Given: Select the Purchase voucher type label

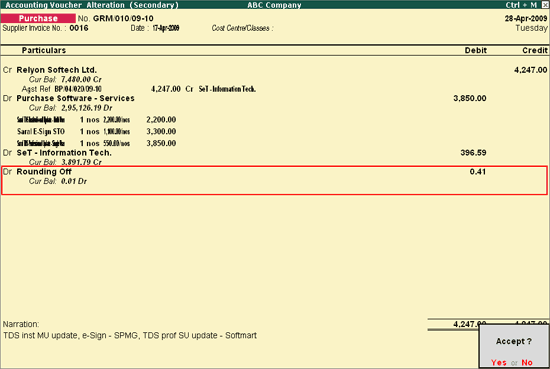Looking at the screenshot, I should [x=38, y=18].
